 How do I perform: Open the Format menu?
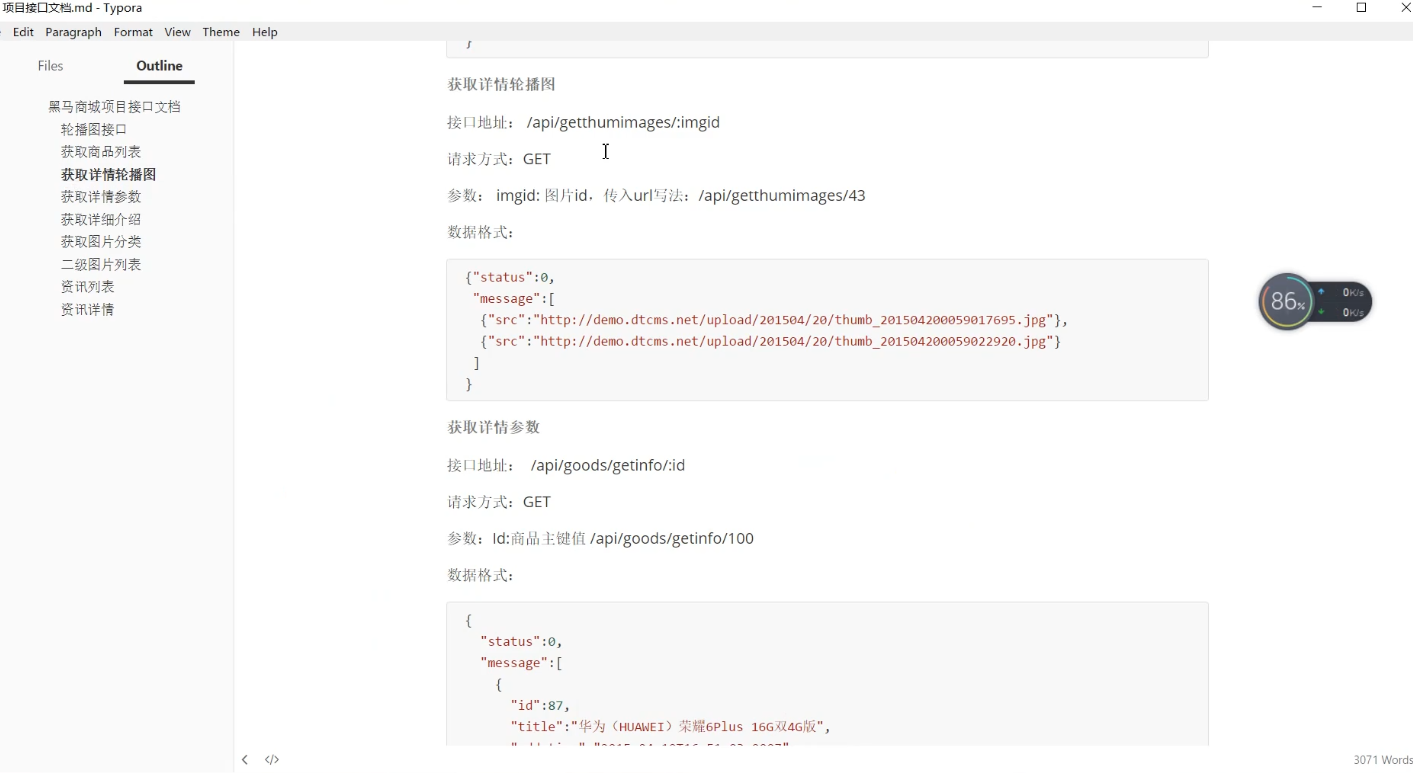point(133,32)
